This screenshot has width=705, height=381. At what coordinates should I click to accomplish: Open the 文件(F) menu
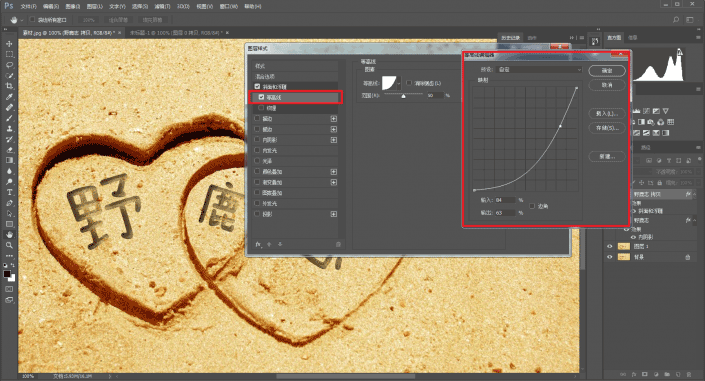pos(29,6)
